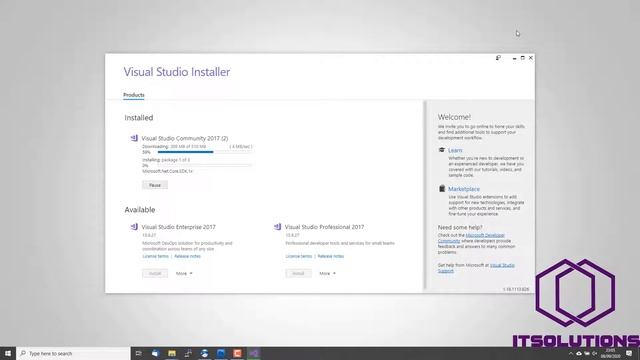
Task: Open Release notes link for Enterprise 2017
Action: (x=187, y=256)
